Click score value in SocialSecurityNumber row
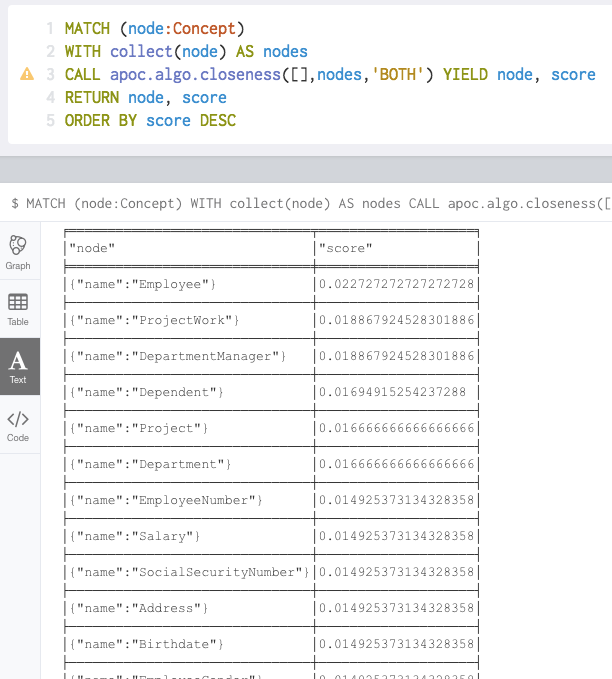612x679 pixels. [x=396, y=572]
